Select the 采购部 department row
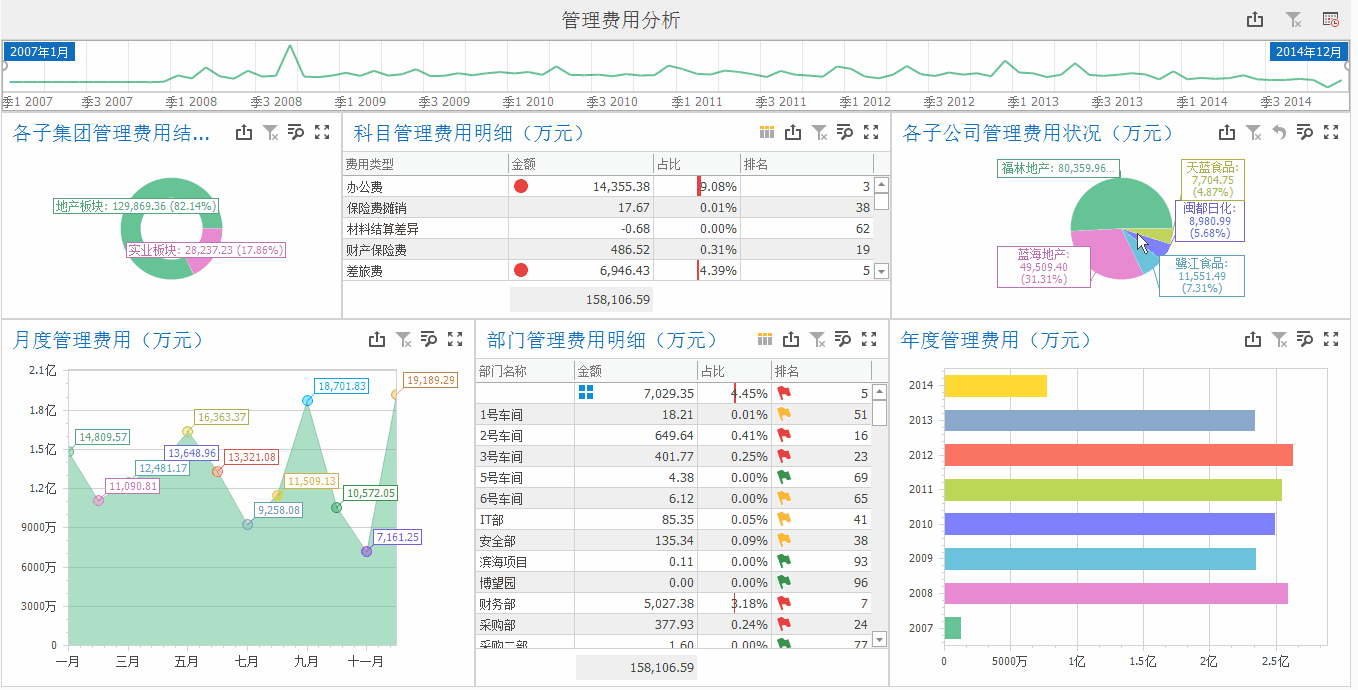1358x690 pixels. point(674,624)
